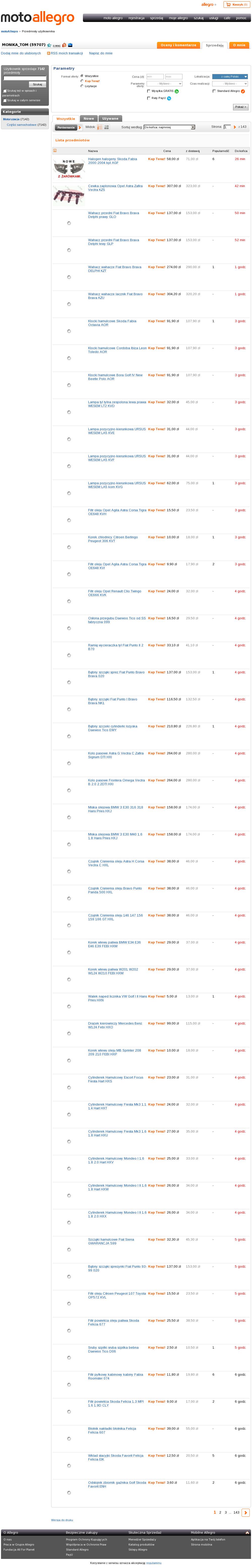Enable the Wysyłka GRATIS checkbox
Screen dimensions: 252x1568
point(149,91)
